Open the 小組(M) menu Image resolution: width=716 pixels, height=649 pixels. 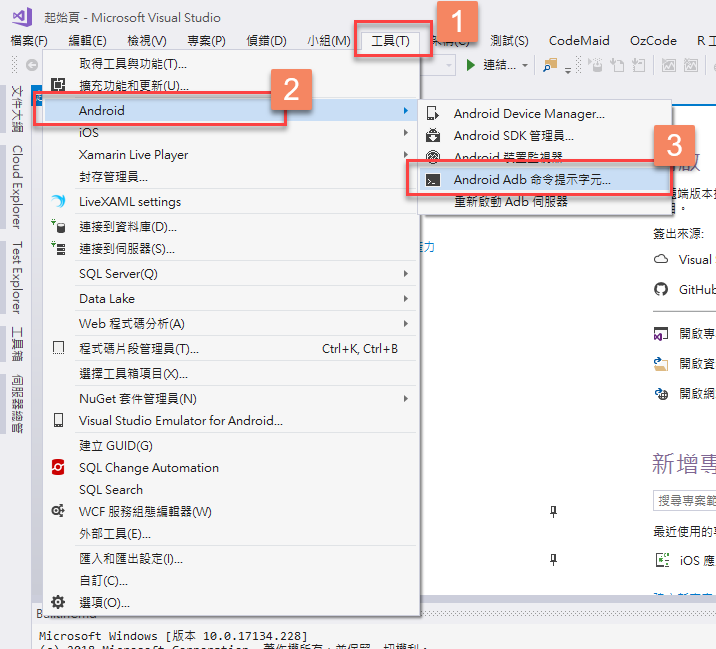coord(329,41)
